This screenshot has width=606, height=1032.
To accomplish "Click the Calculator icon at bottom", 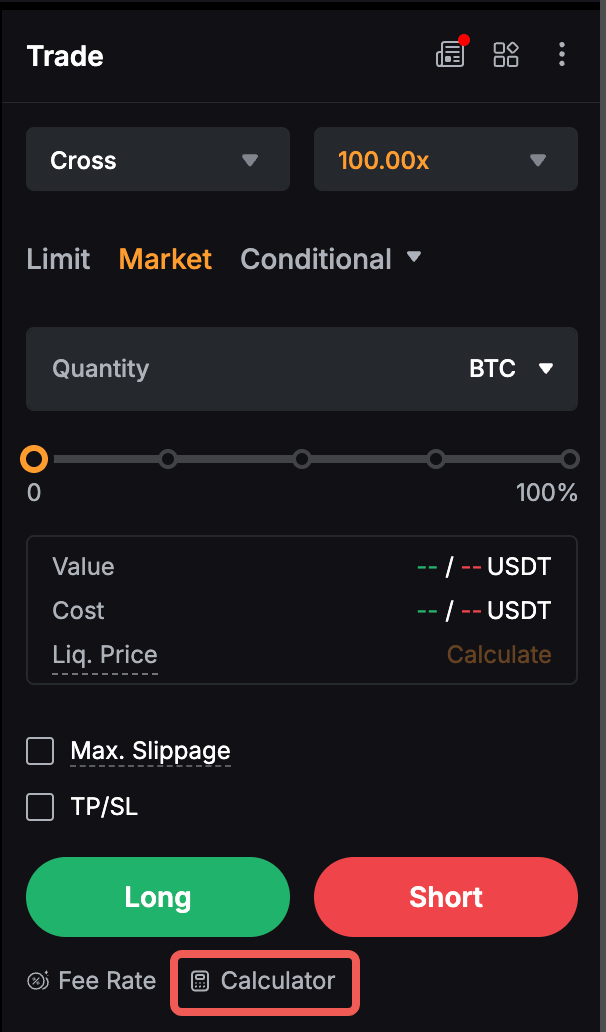I will click(200, 981).
